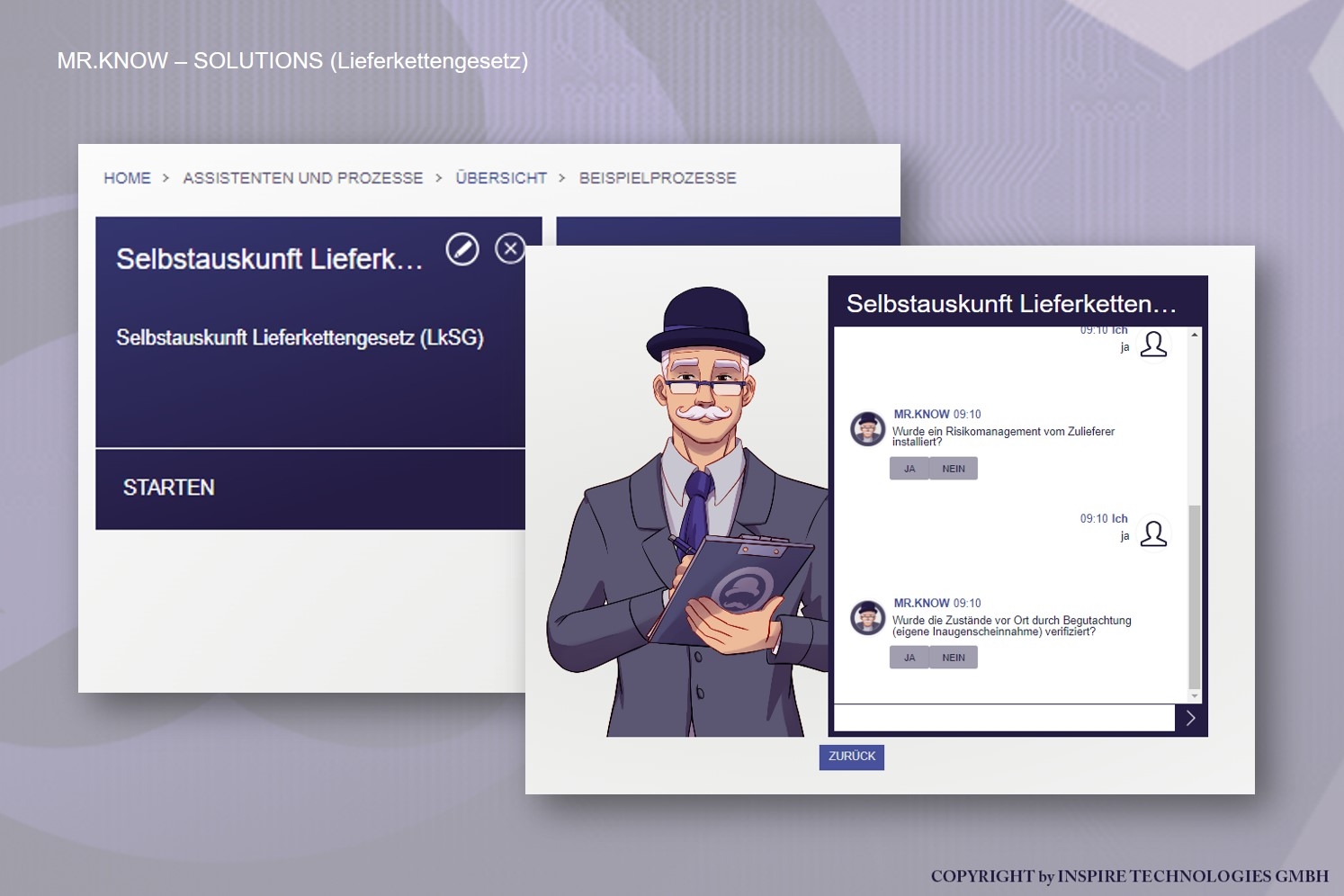Go to HOME in breadcrumb

[127, 178]
